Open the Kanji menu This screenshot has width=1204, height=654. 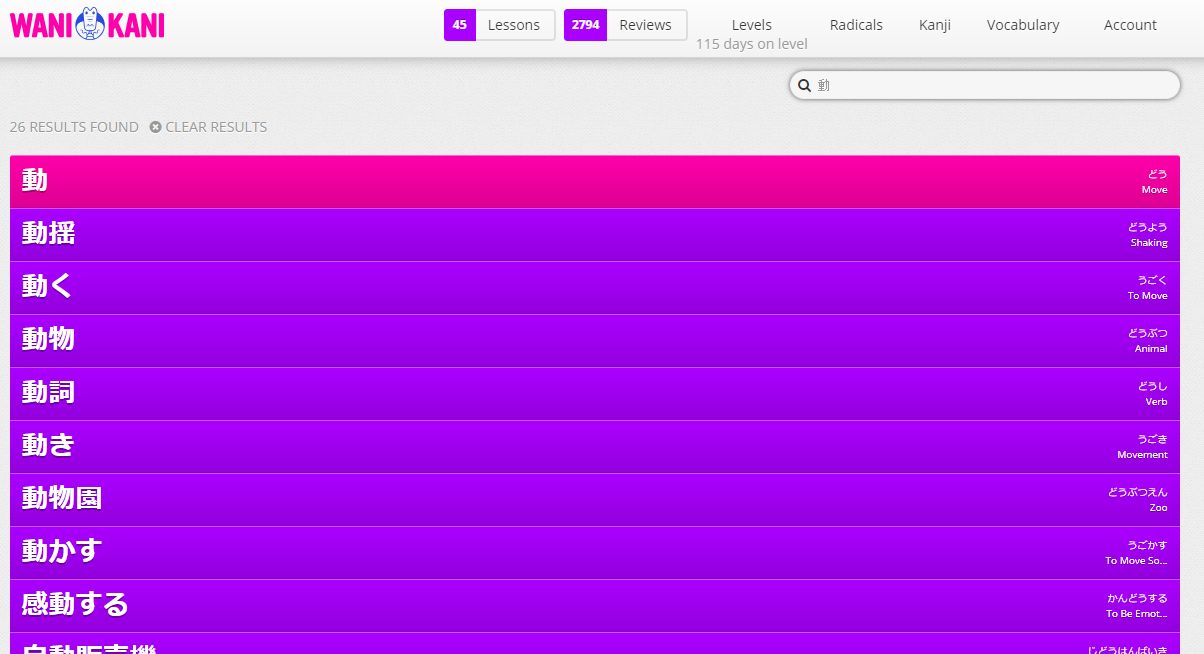tap(935, 25)
